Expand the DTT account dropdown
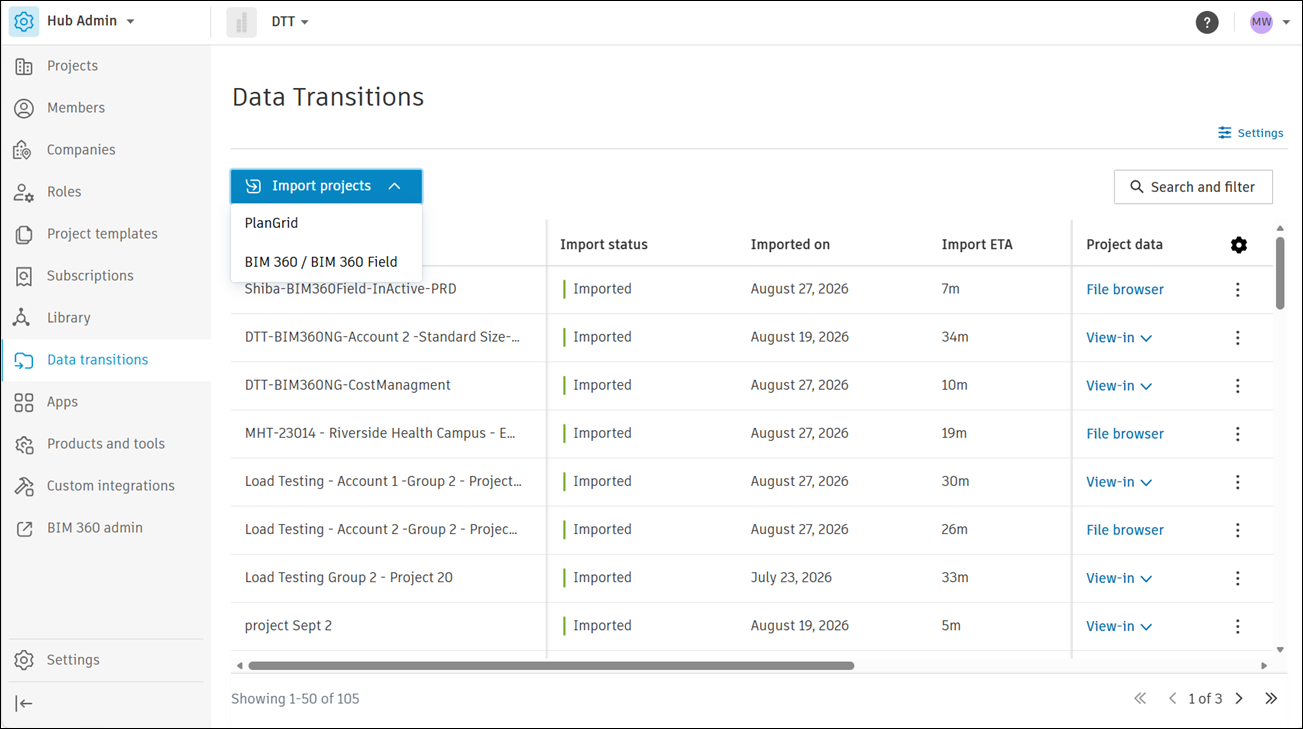Image resolution: width=1303 pixels, height=729 pixels. [x=304, y=22]
